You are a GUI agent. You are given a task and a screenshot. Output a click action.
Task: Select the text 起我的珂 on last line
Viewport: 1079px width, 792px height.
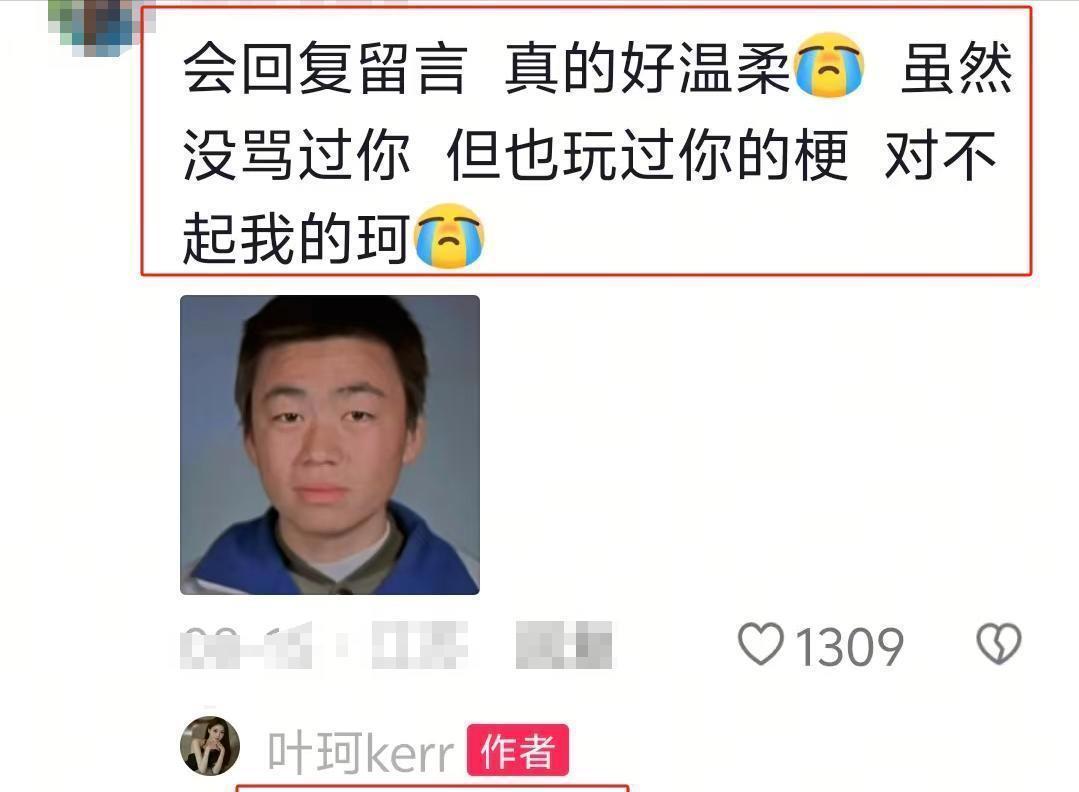tap(297, 238)
